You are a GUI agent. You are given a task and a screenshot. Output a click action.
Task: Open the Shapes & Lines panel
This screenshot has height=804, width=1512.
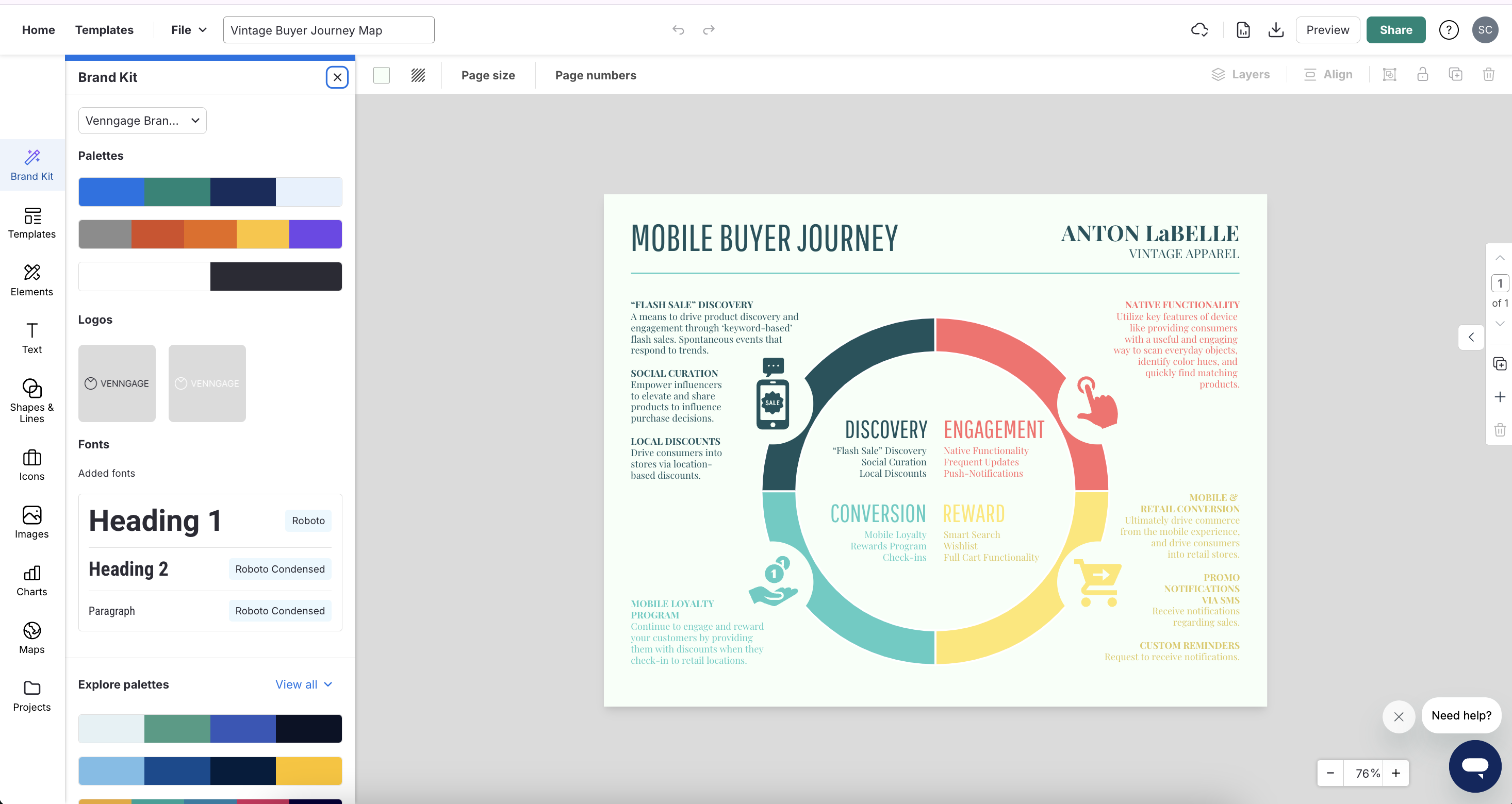31,400
